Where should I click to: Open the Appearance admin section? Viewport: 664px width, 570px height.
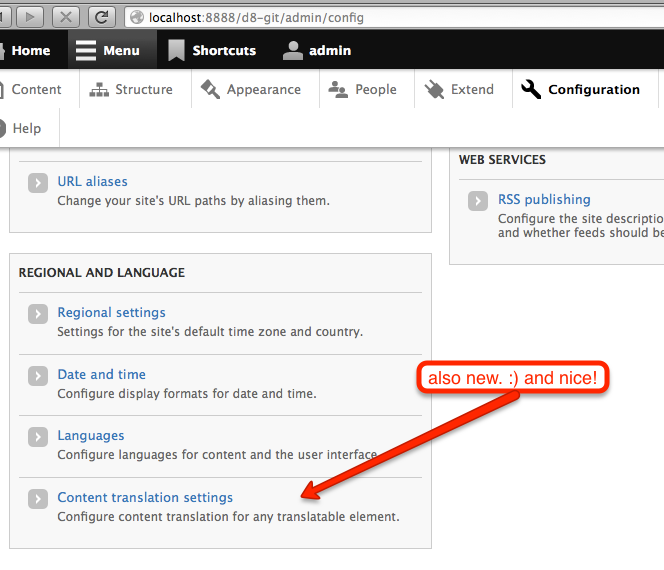[x=255, y=89]
